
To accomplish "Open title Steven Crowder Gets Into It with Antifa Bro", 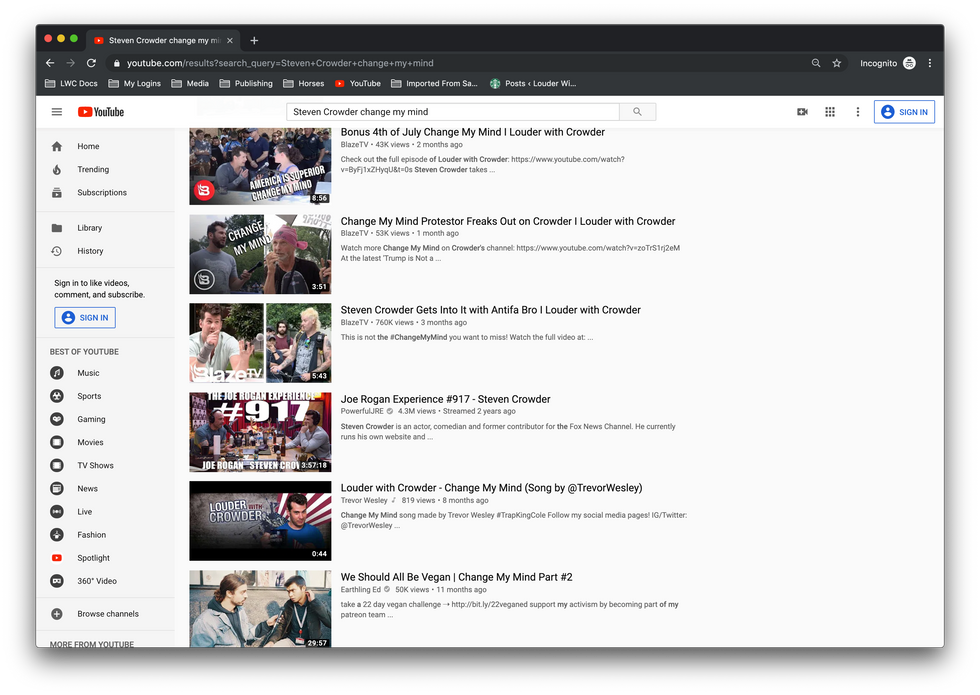I will coord(491,310).
